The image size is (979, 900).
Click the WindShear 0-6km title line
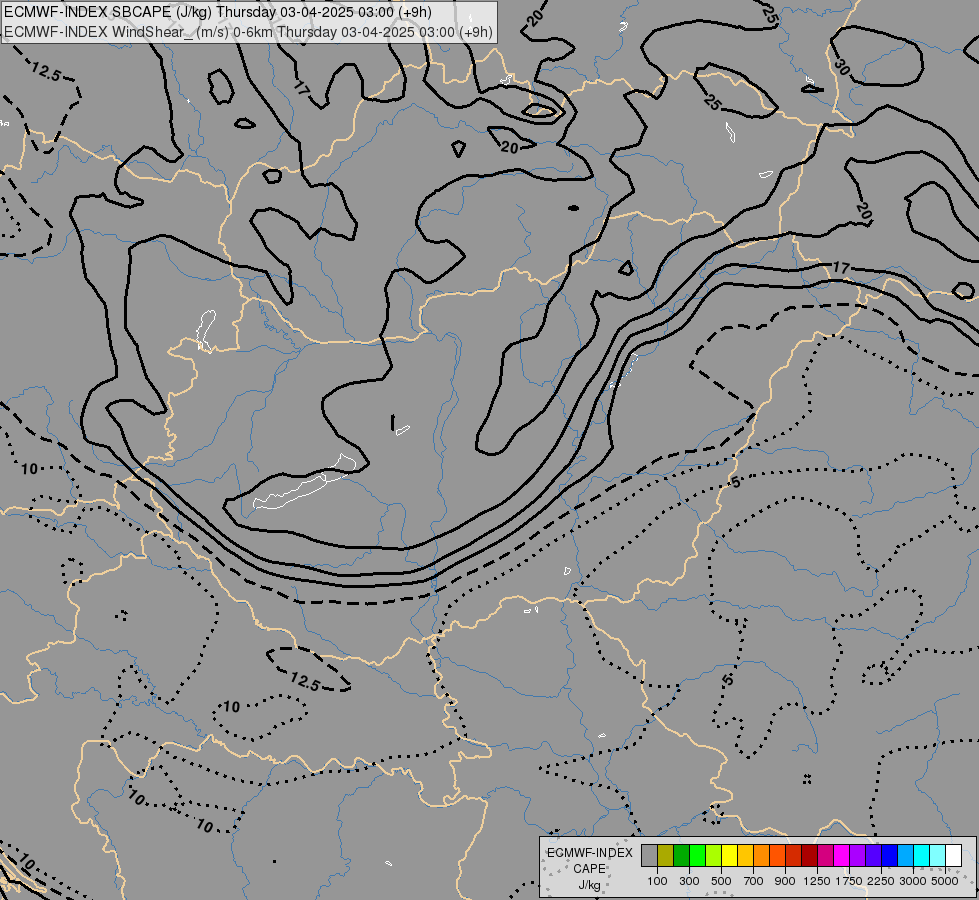(248, 32)
